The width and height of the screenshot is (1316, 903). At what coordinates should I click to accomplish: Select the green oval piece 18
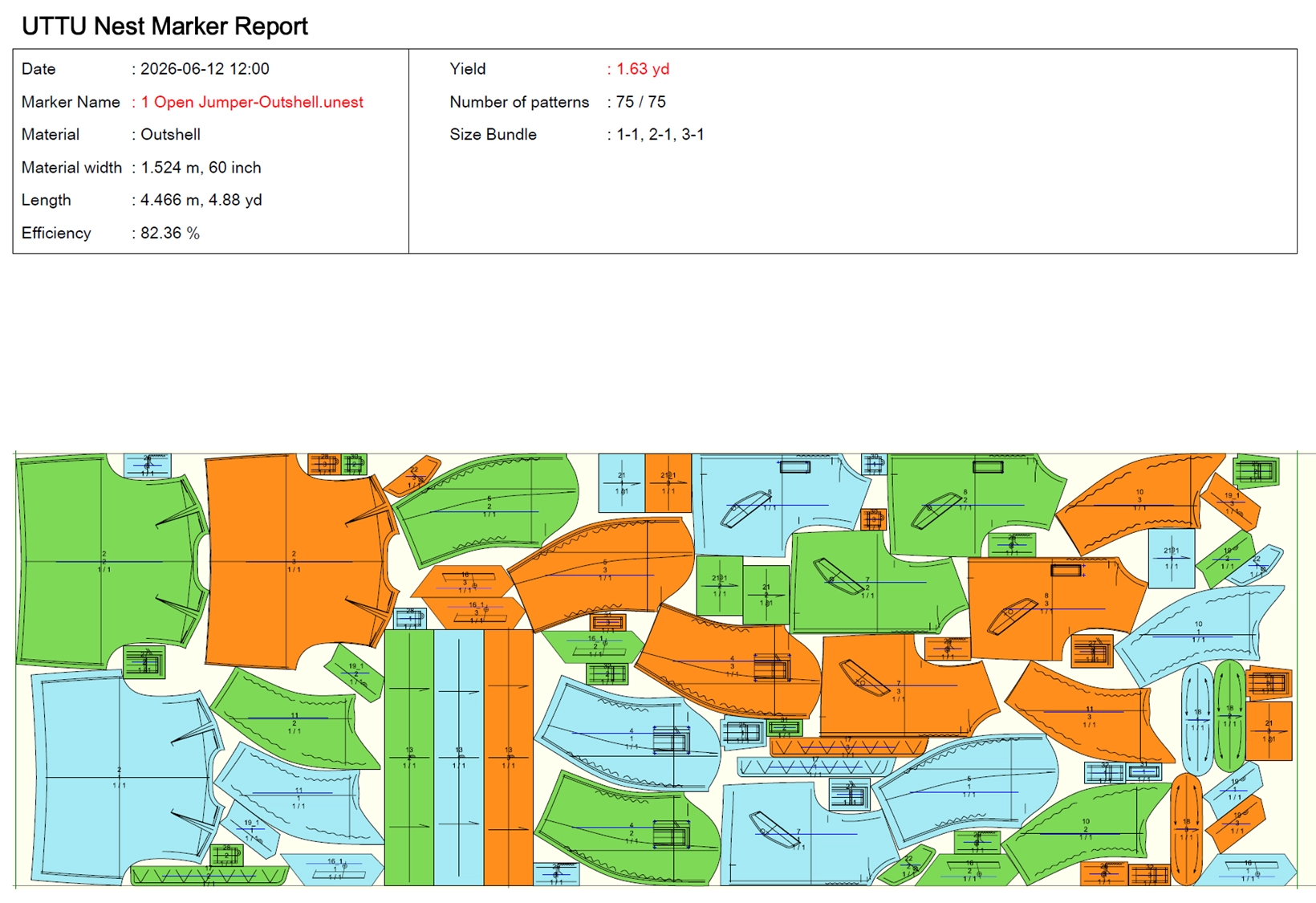(x=1229, y=716)
